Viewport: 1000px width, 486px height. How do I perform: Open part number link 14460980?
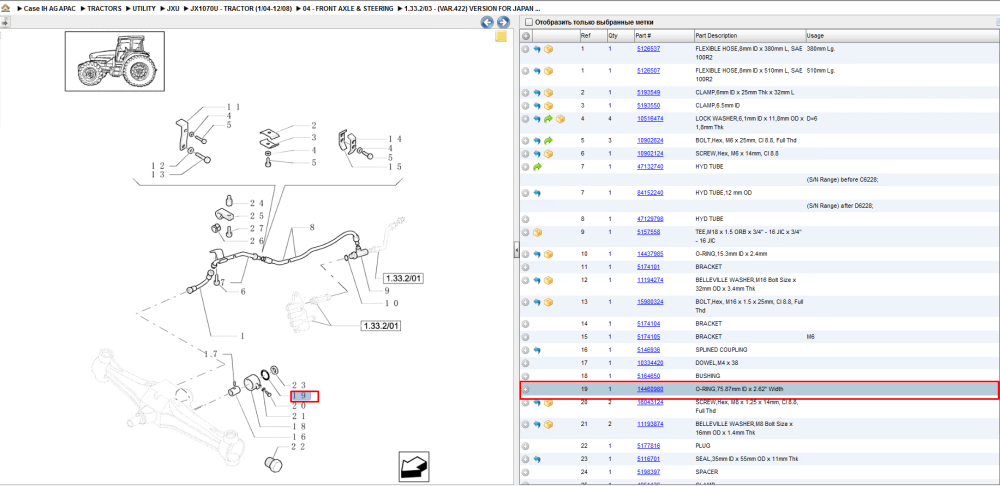(x=650, y=389)
